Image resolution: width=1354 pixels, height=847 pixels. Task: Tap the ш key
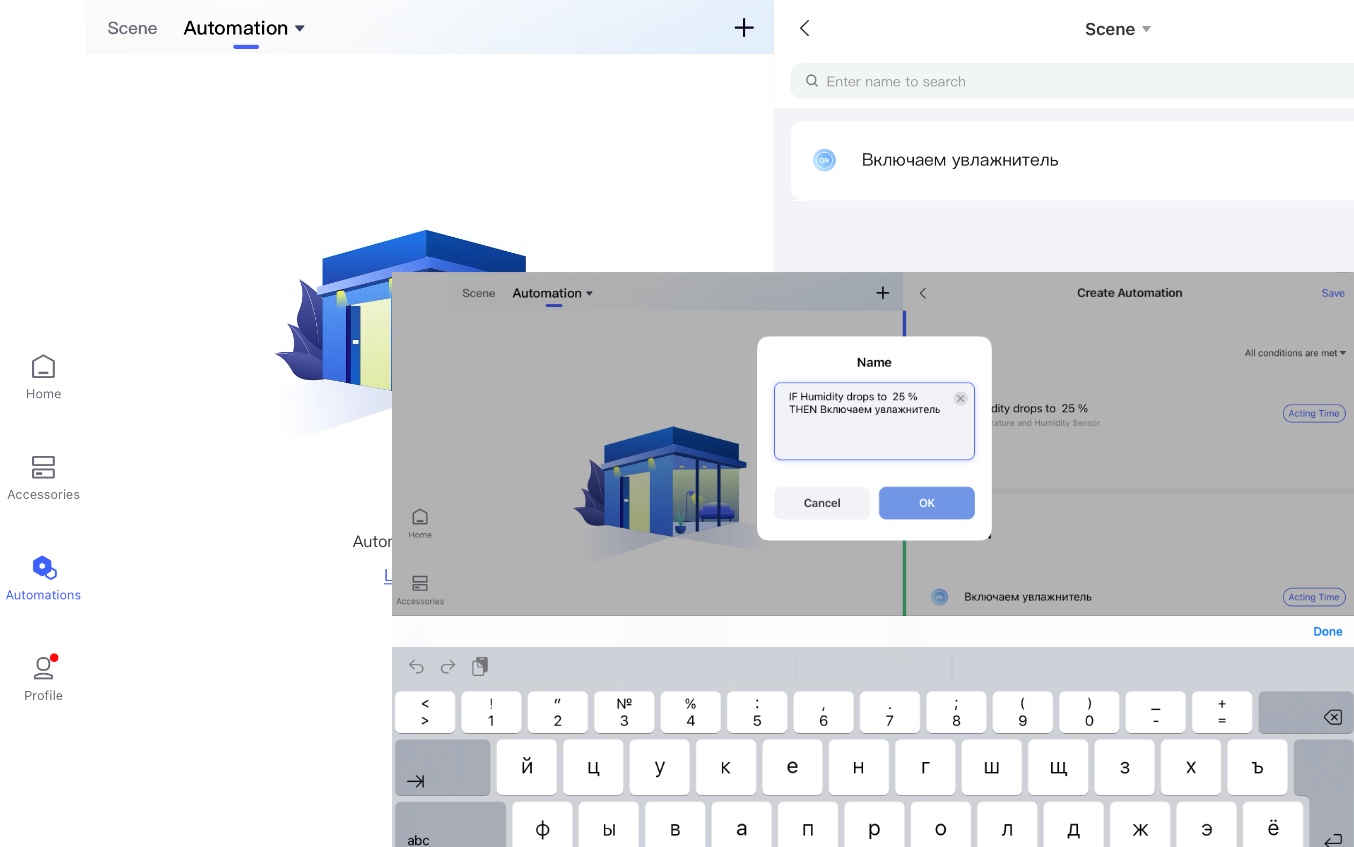[992, 767]
